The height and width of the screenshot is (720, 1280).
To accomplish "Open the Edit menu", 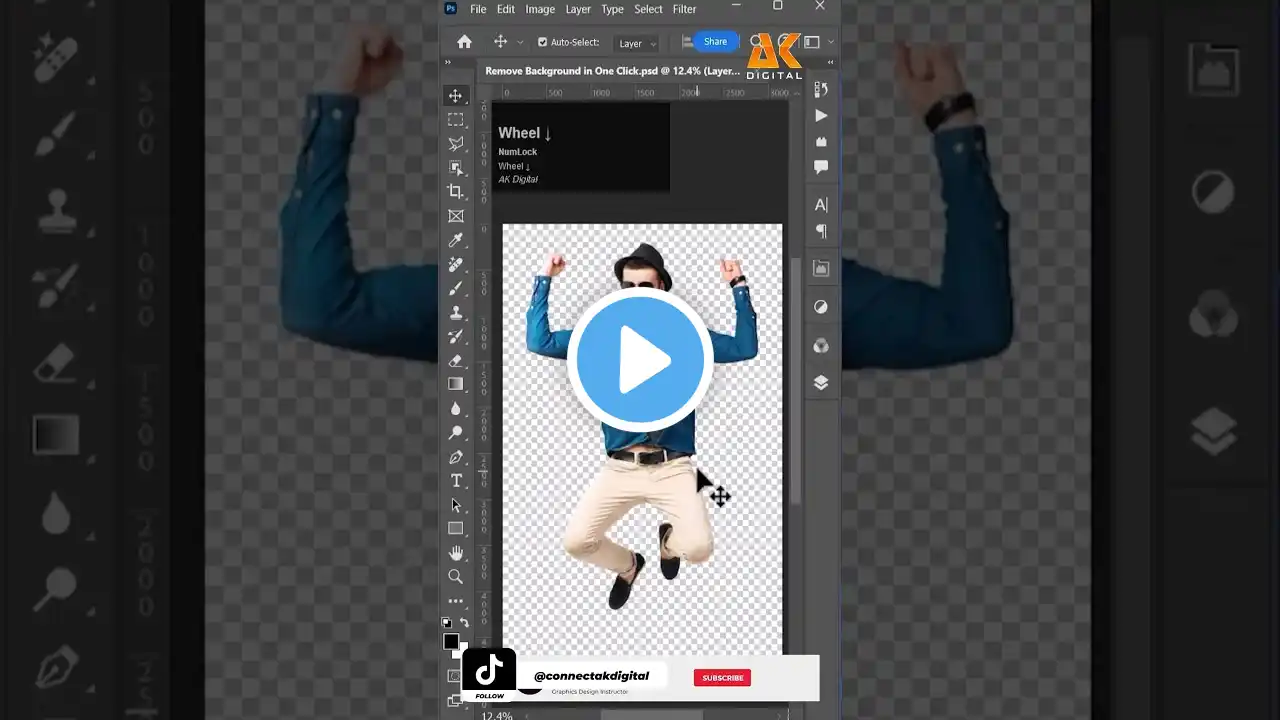I will [x=506, y=9].
